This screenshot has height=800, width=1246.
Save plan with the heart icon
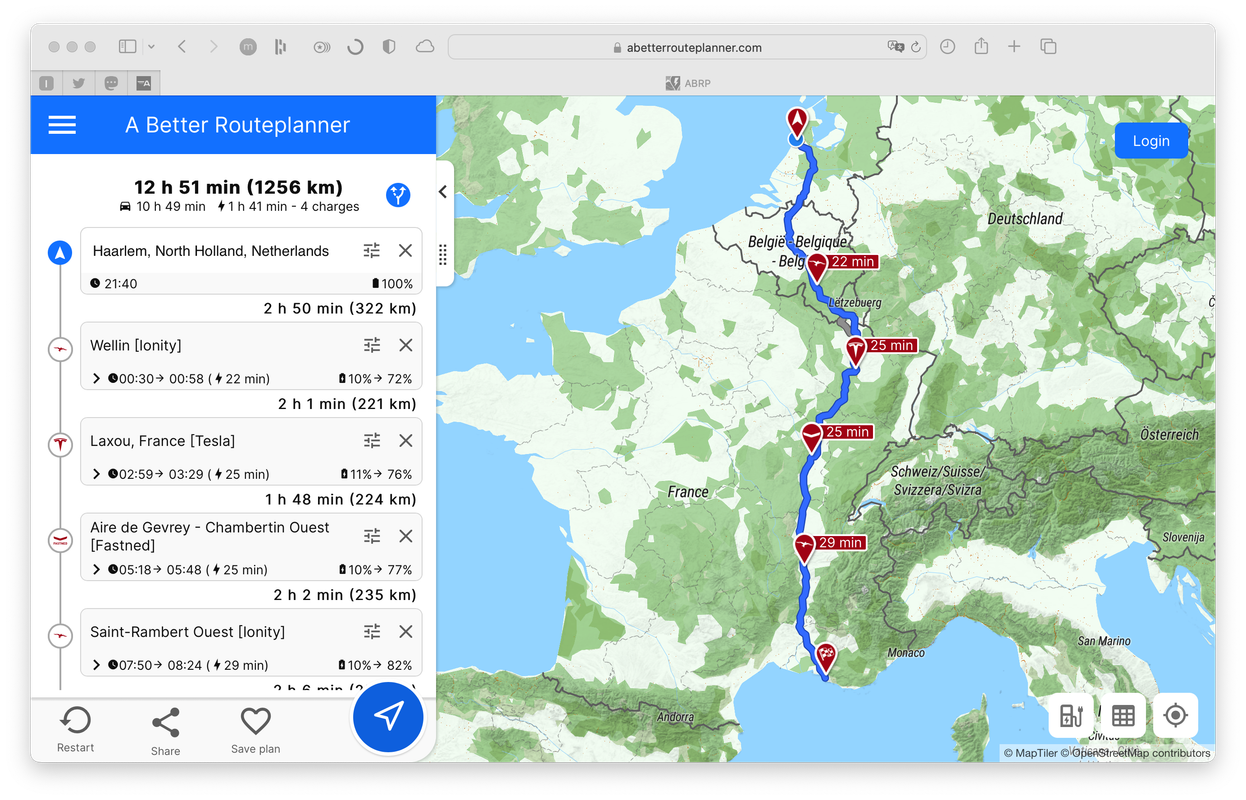point(256,731)
